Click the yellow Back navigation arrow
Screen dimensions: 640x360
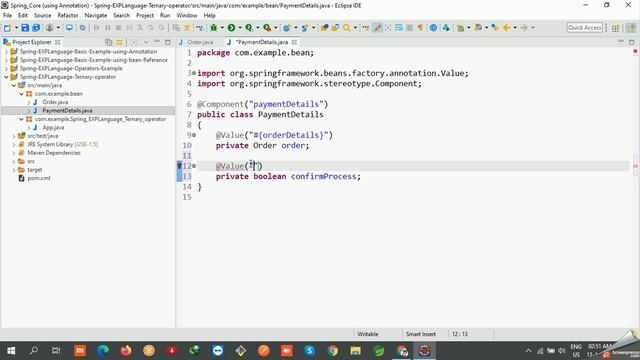click(507, 28)
